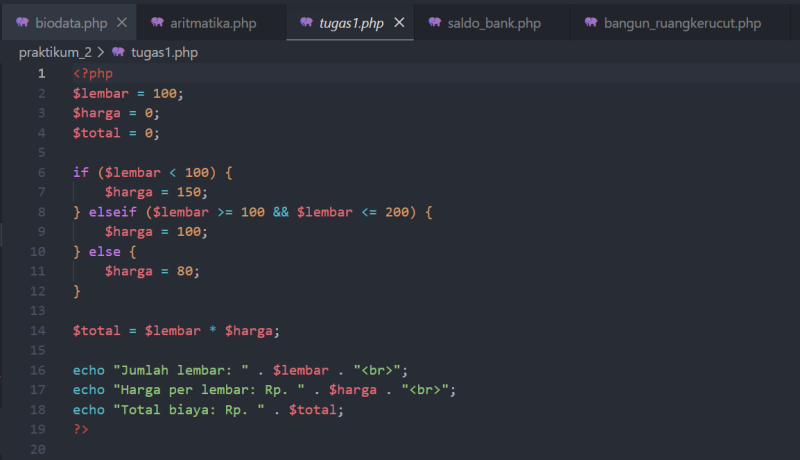This screenshot has height=460, width=800.
Task: Close the biodata.php tab
Action: pos(122,22)
